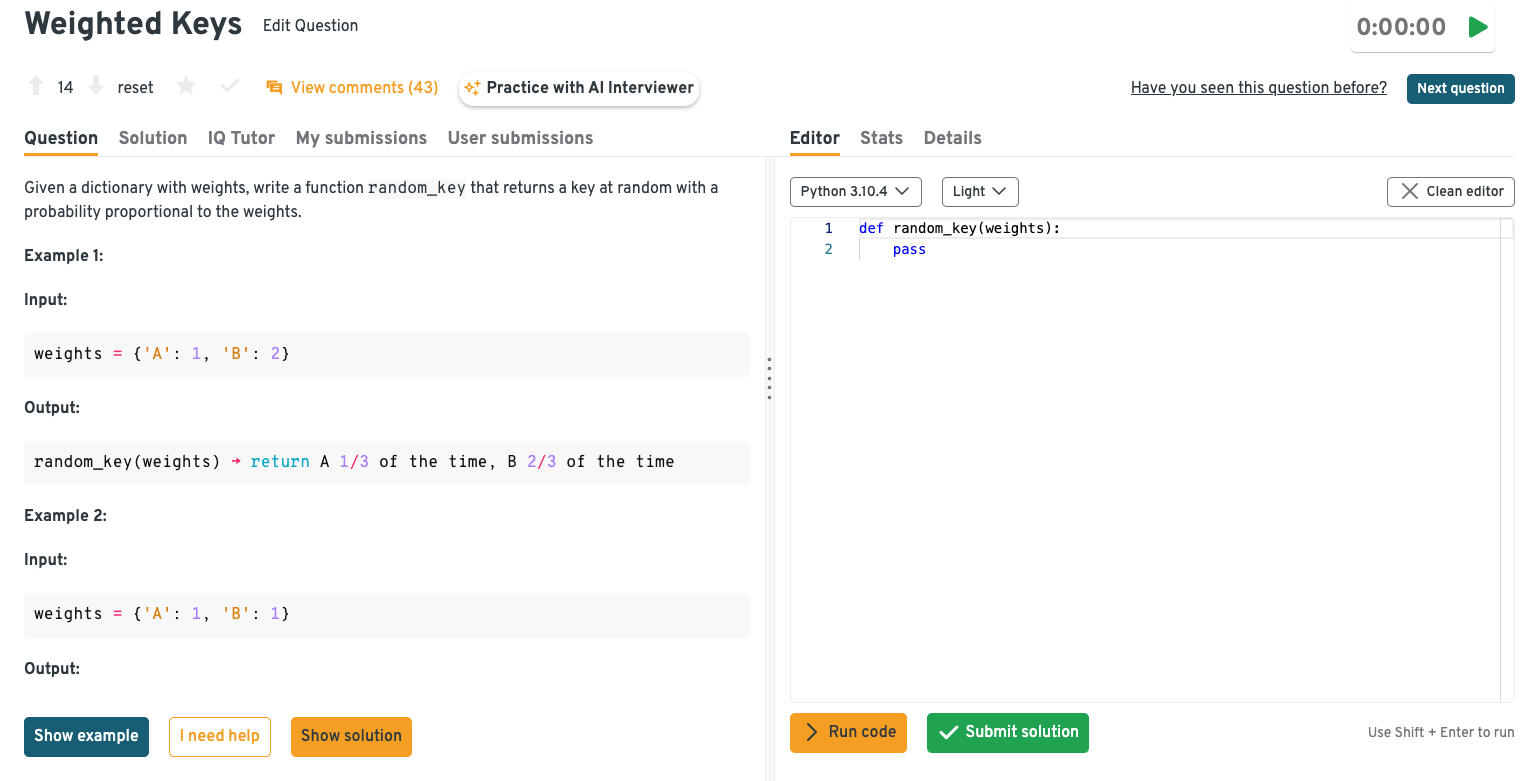Select the Stats tab

881,138
